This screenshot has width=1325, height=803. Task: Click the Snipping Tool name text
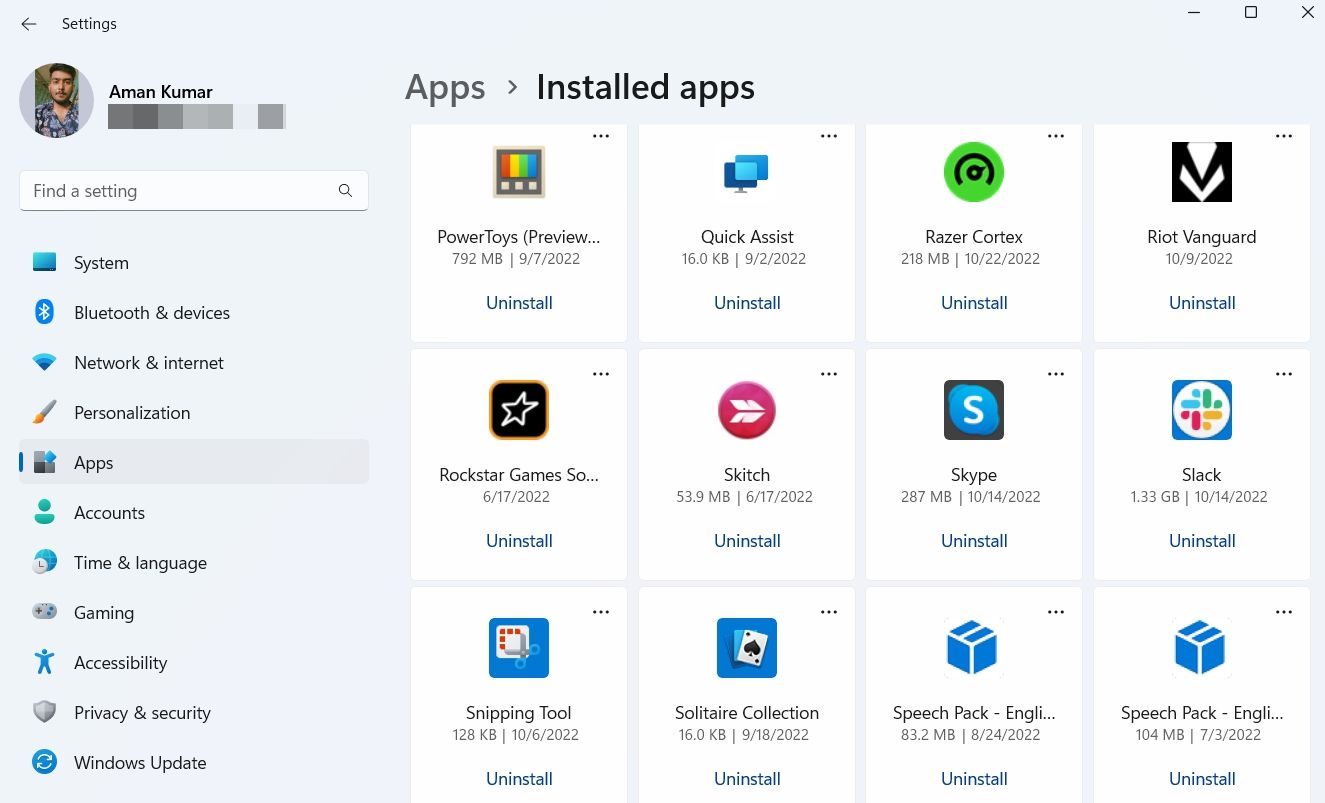click(519, 713)
